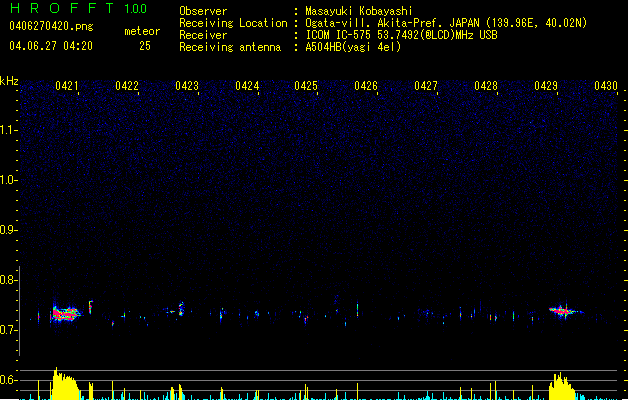Click the 'meteor' label
The height and width of the screenshot is (400, 629).
point(142,31)
